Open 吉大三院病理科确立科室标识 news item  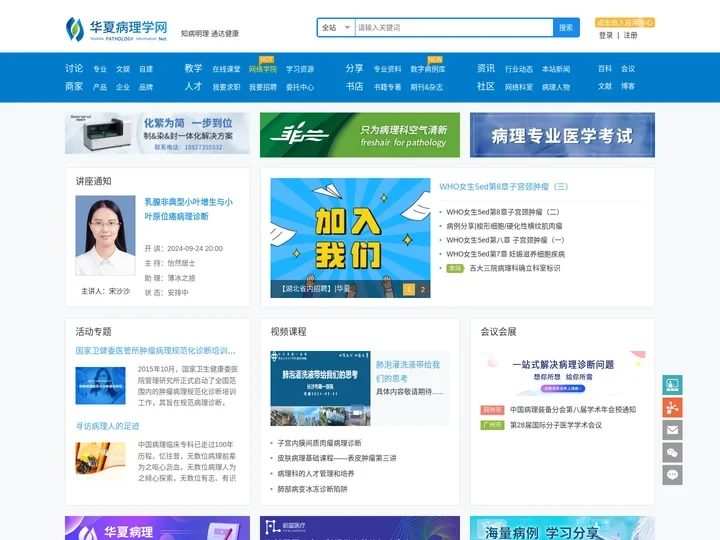[515, 268]
